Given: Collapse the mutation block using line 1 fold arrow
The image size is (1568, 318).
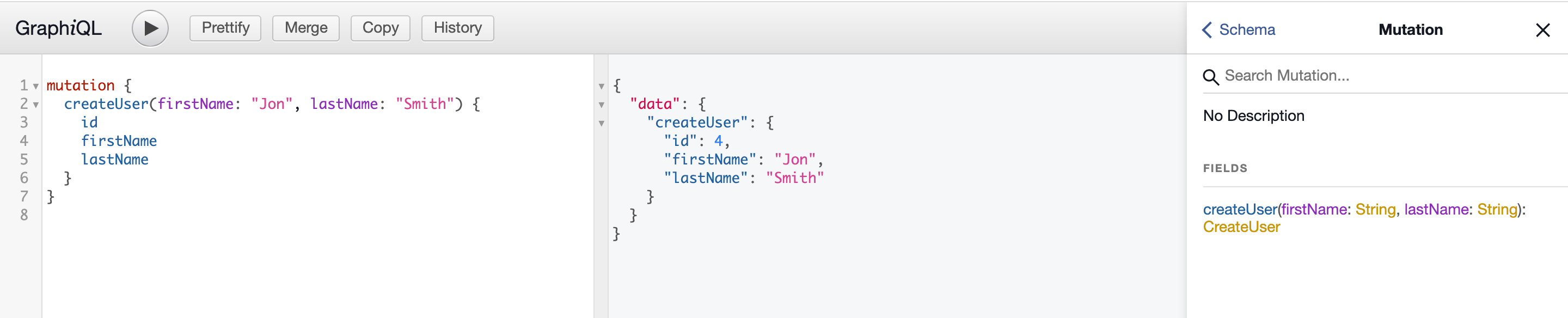Looking at the screenshot, I should pyautogui.click(x=35, y=85).
